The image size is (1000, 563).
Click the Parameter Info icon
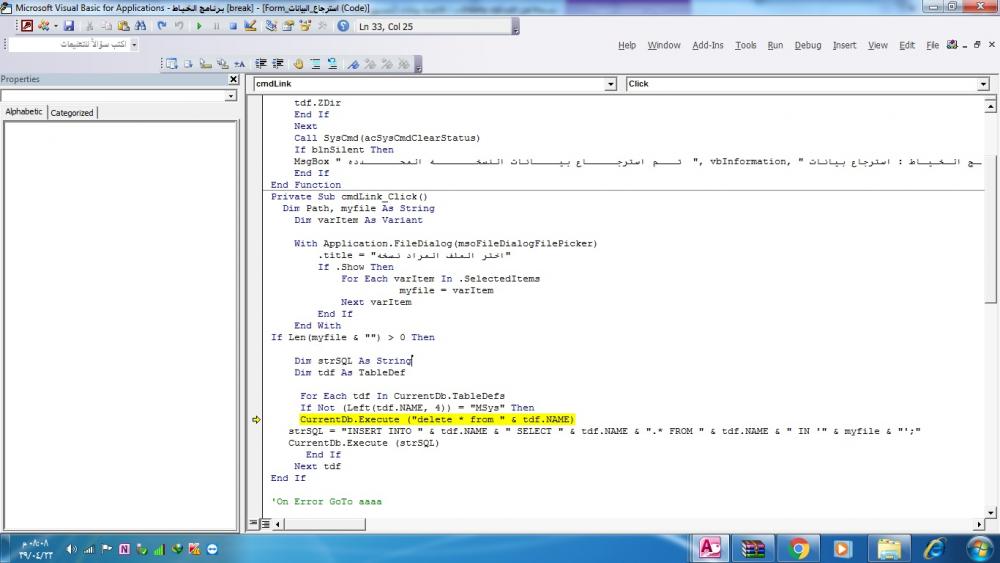coord(223,64)
